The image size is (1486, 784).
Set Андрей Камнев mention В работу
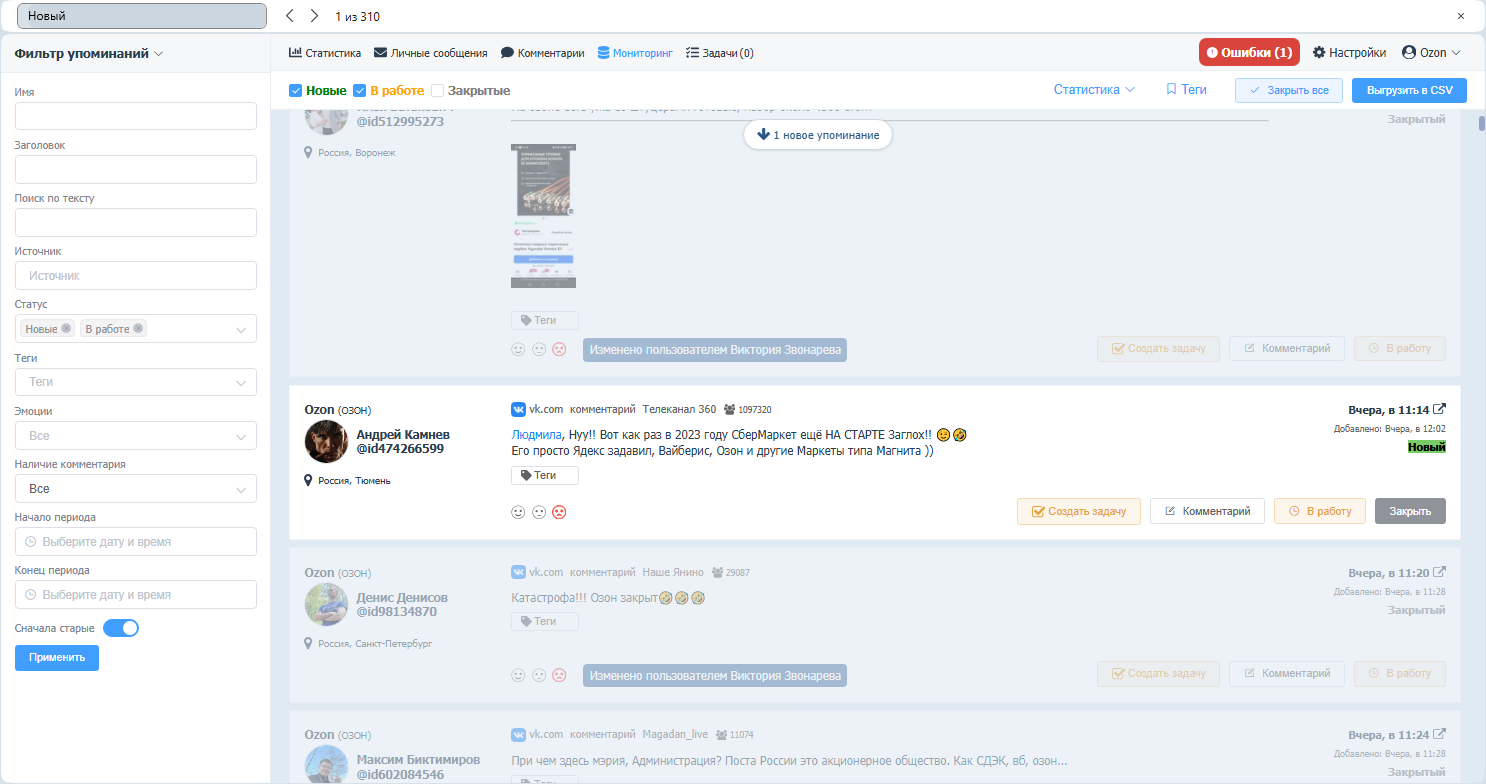[1320, 511]
